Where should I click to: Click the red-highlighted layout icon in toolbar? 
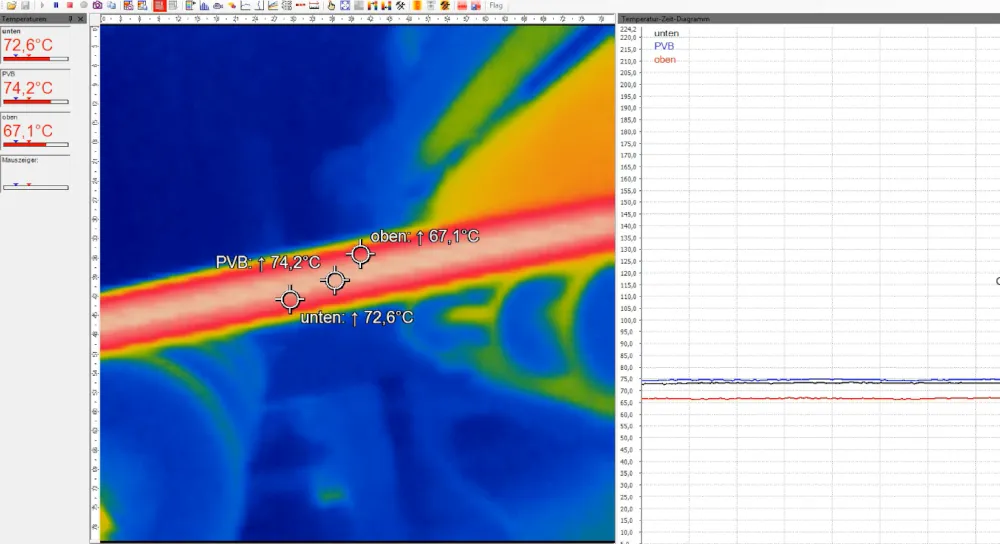coord(159,6)
